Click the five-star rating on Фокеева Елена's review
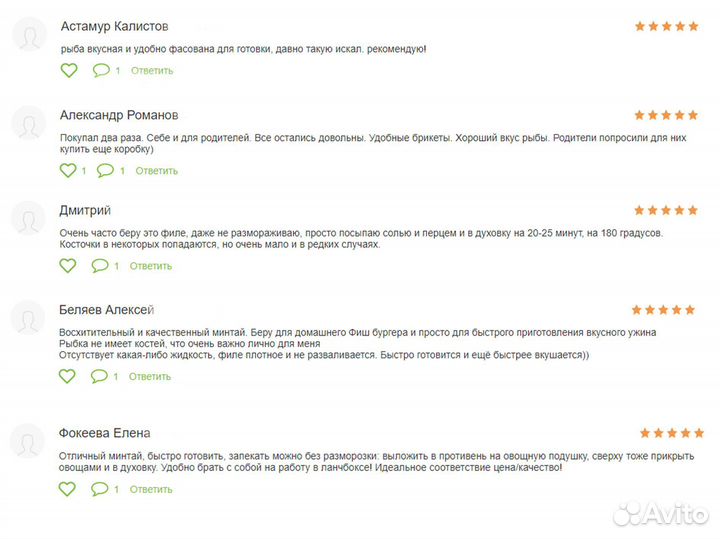Viewport: 720px width, 539px height. [671, 433]
